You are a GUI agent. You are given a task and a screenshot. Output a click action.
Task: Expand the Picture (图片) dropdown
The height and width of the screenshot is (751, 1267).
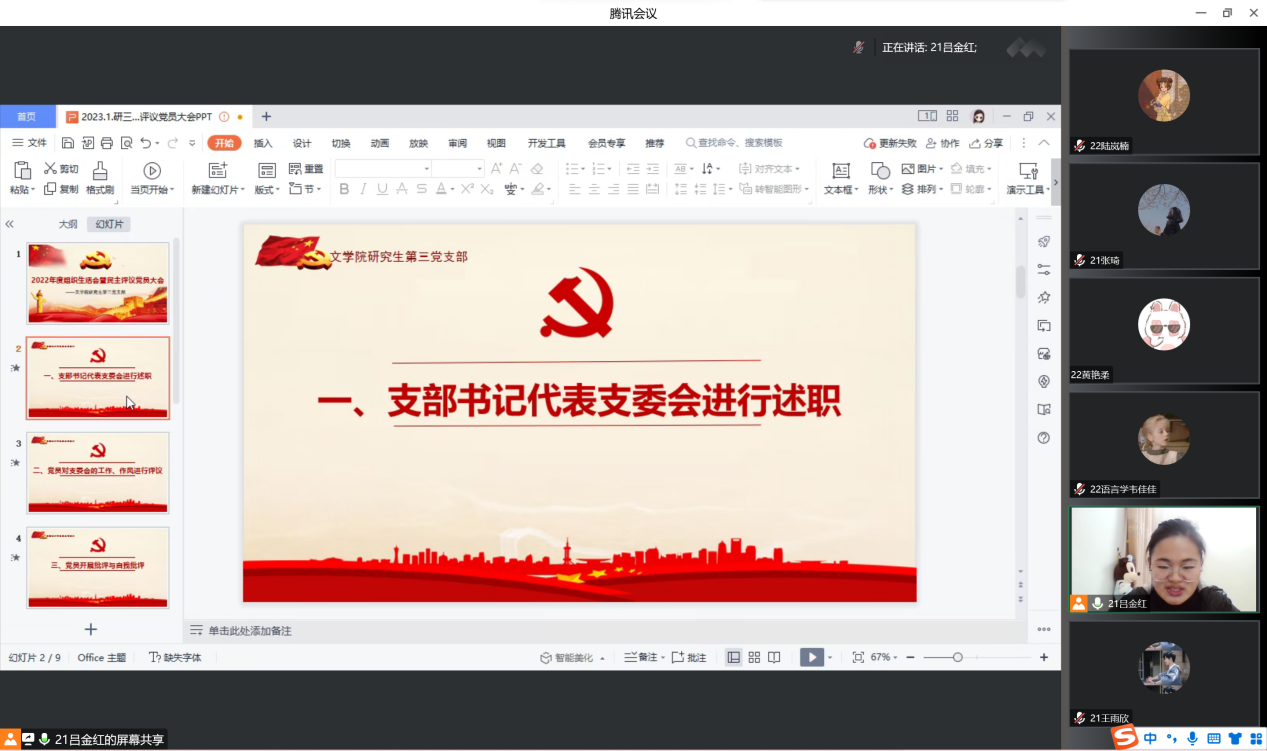click(922, 169)
